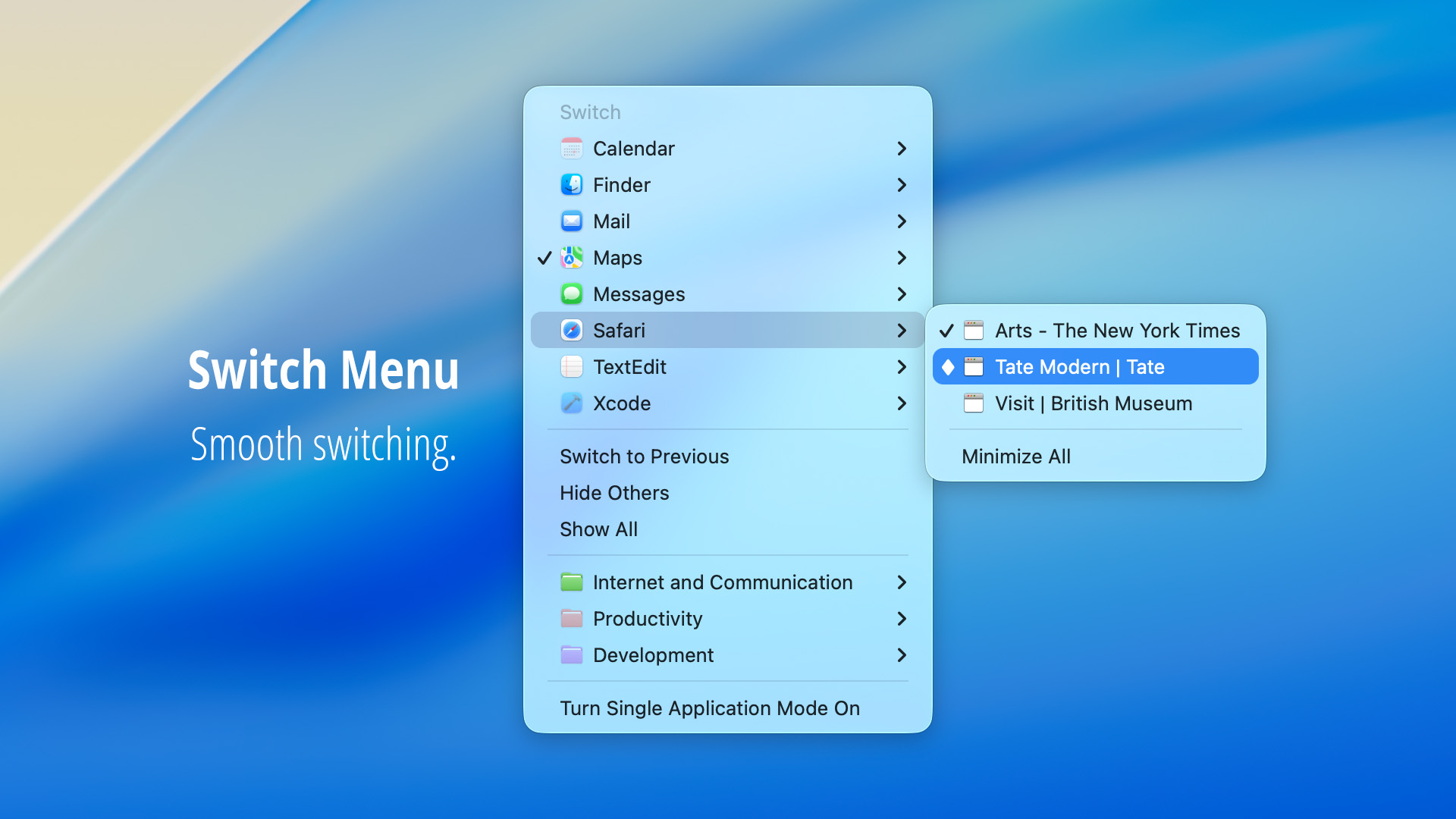
Task: Click the diamond marker beside Tate Modern
Action: 948,367
